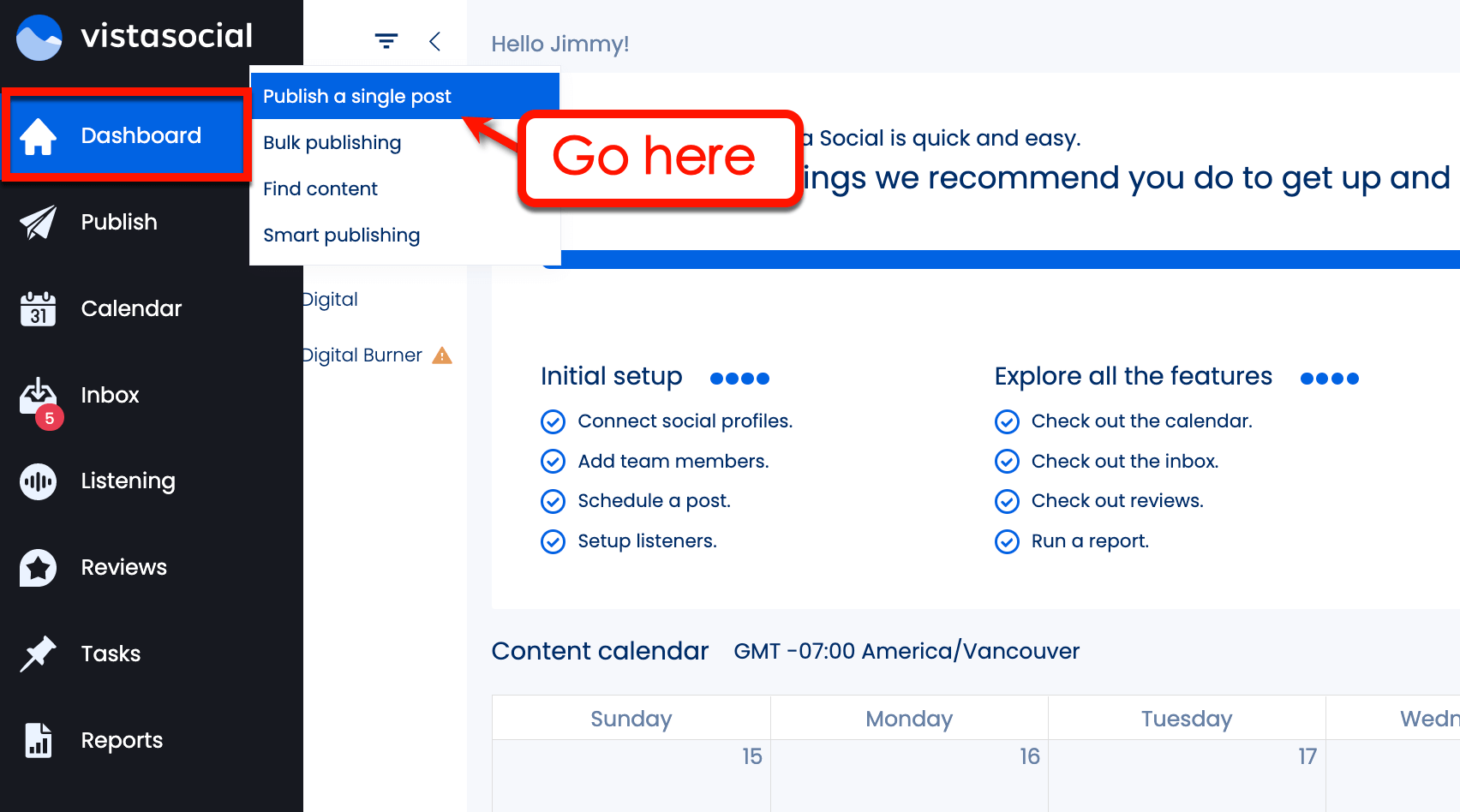Image resolution: width=1460 pixels, height=812 pixels.
Task: Click the Initial setup progress dots
Action: pyautogui.click(x=739, y=378)
